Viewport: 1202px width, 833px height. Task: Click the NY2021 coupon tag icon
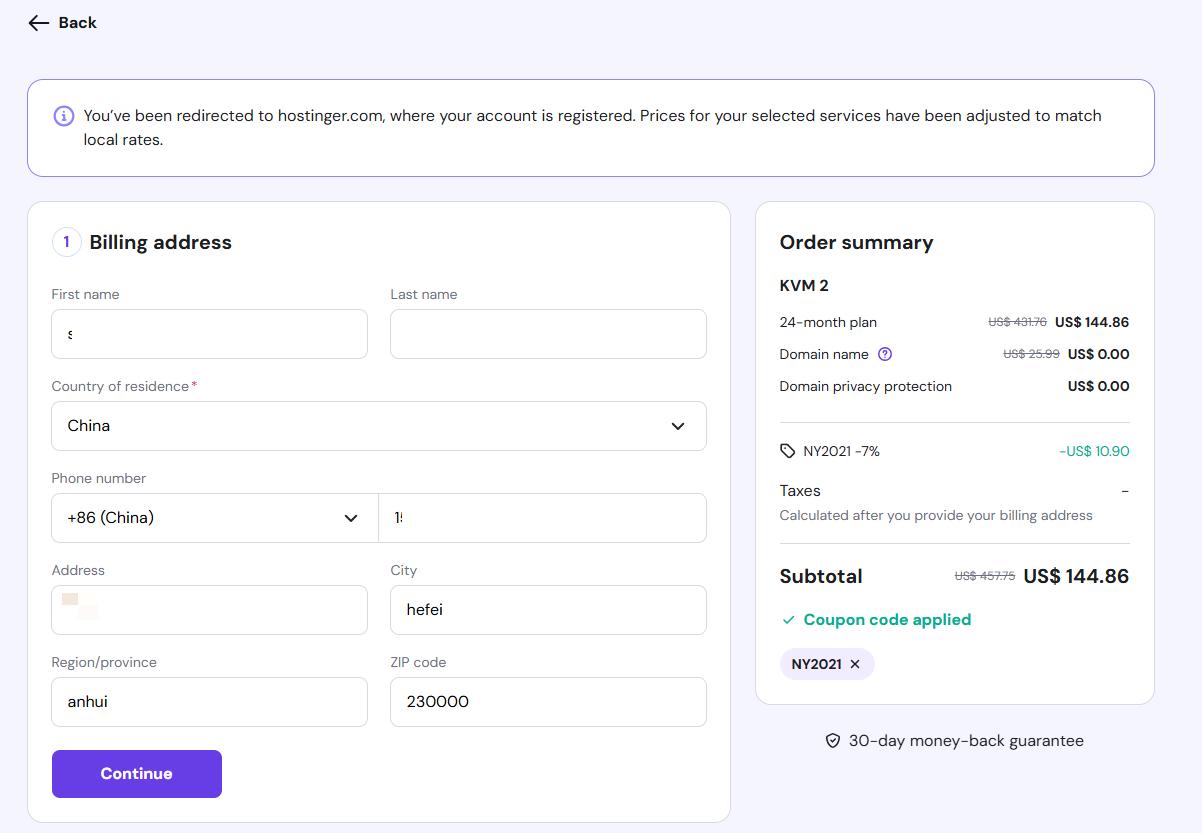tap(788, 451)
